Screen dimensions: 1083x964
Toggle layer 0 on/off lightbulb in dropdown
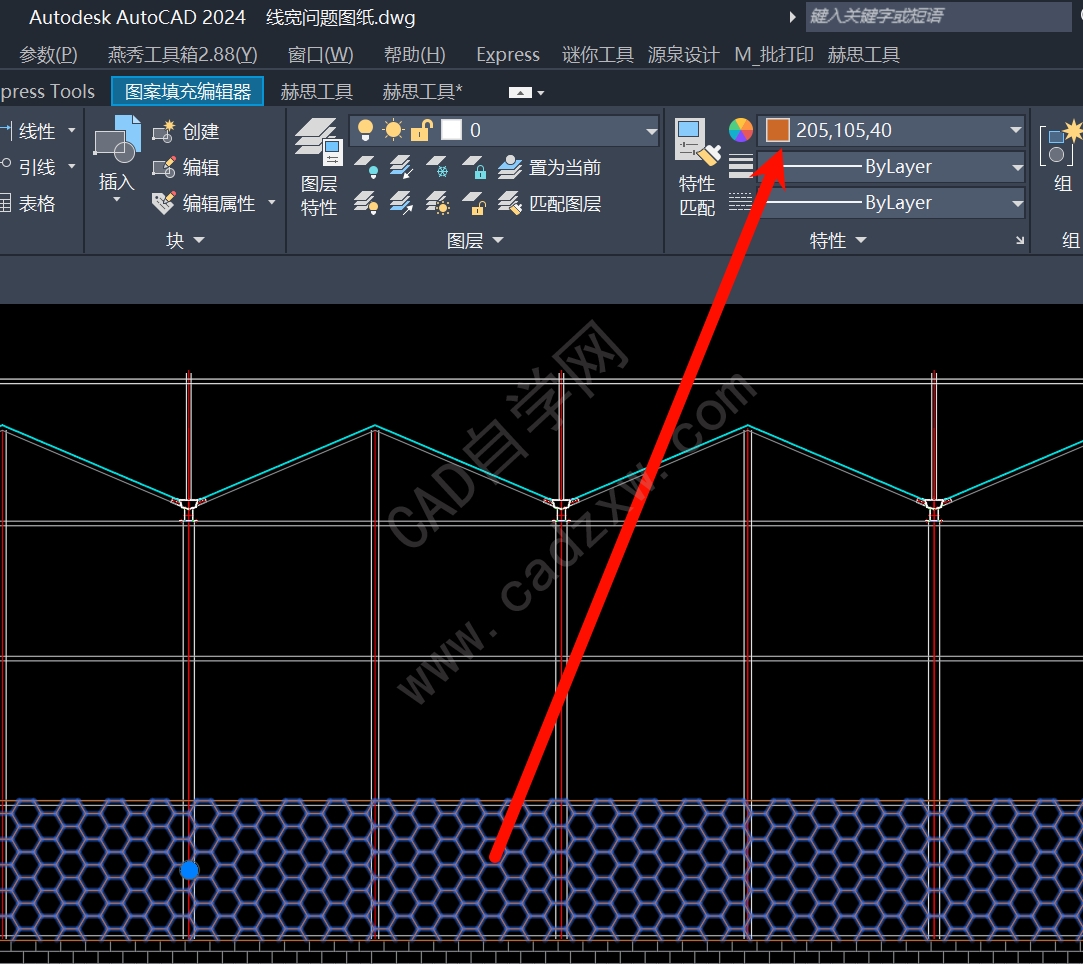coord(365,130)
